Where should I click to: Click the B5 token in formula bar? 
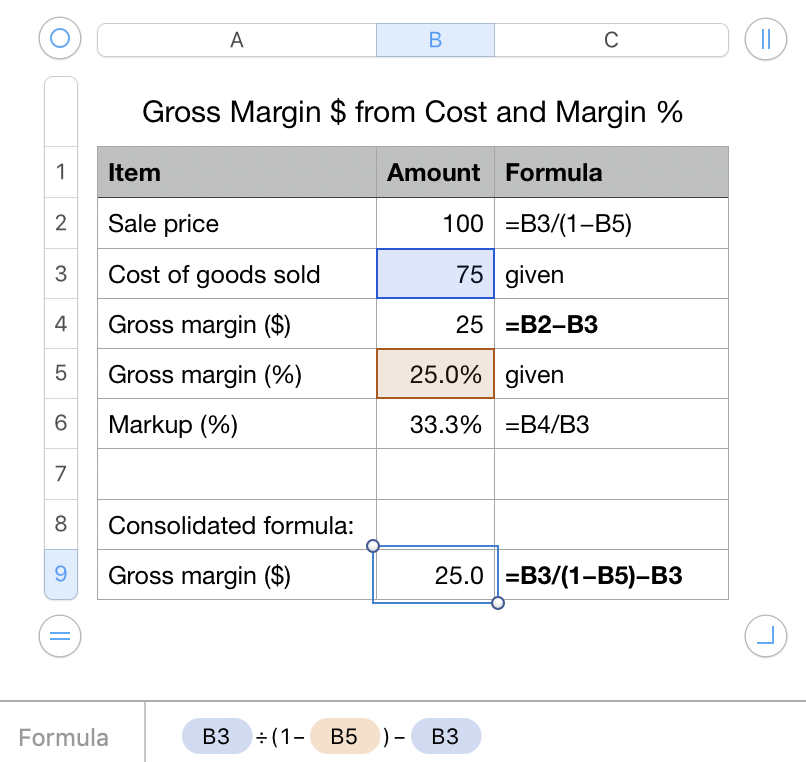(x=344, y=737)
